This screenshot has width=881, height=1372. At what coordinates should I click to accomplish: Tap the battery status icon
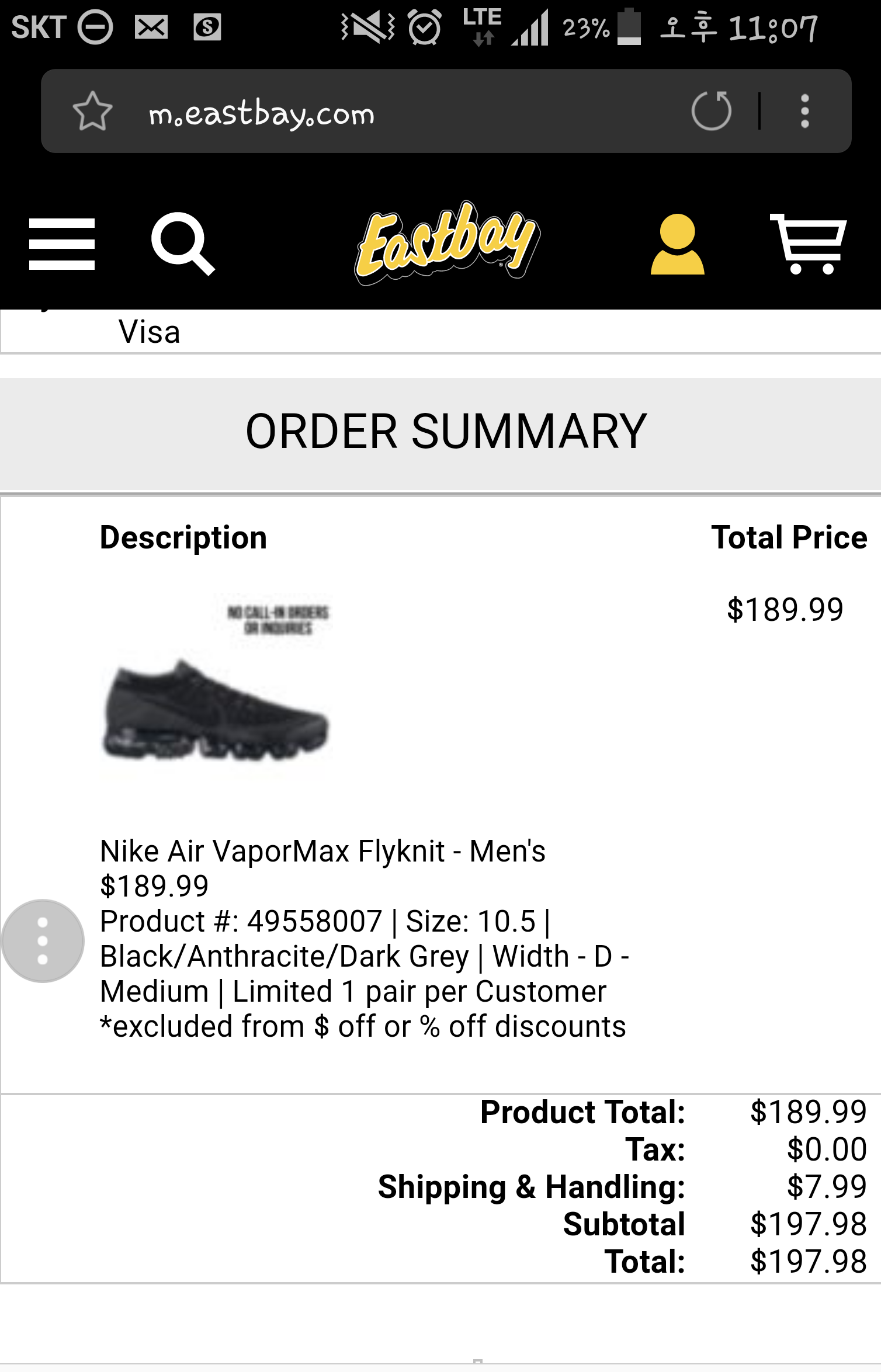pos(629,27)
